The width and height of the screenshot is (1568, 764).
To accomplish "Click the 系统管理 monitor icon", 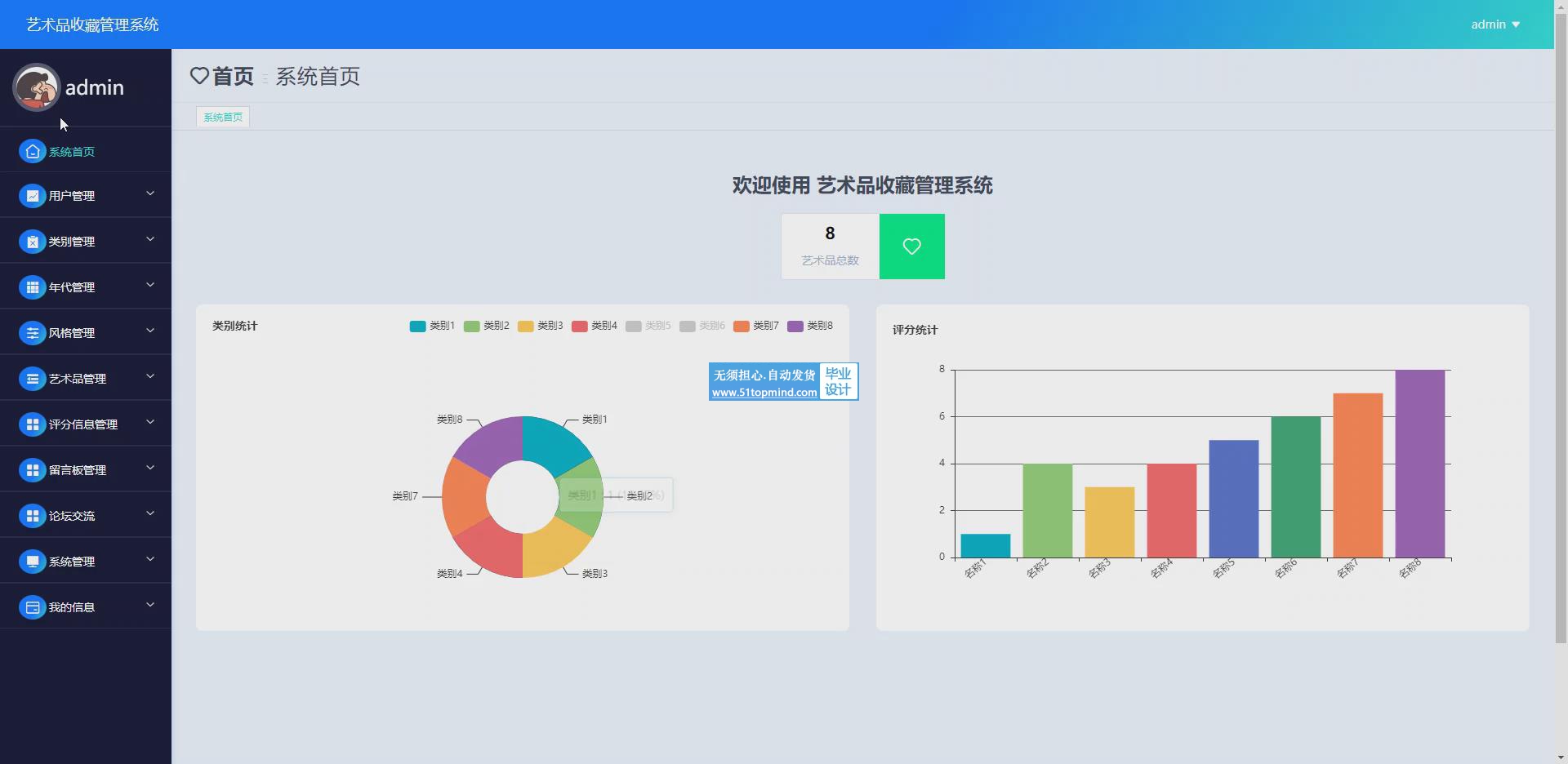I will click(x=32, y=562).
